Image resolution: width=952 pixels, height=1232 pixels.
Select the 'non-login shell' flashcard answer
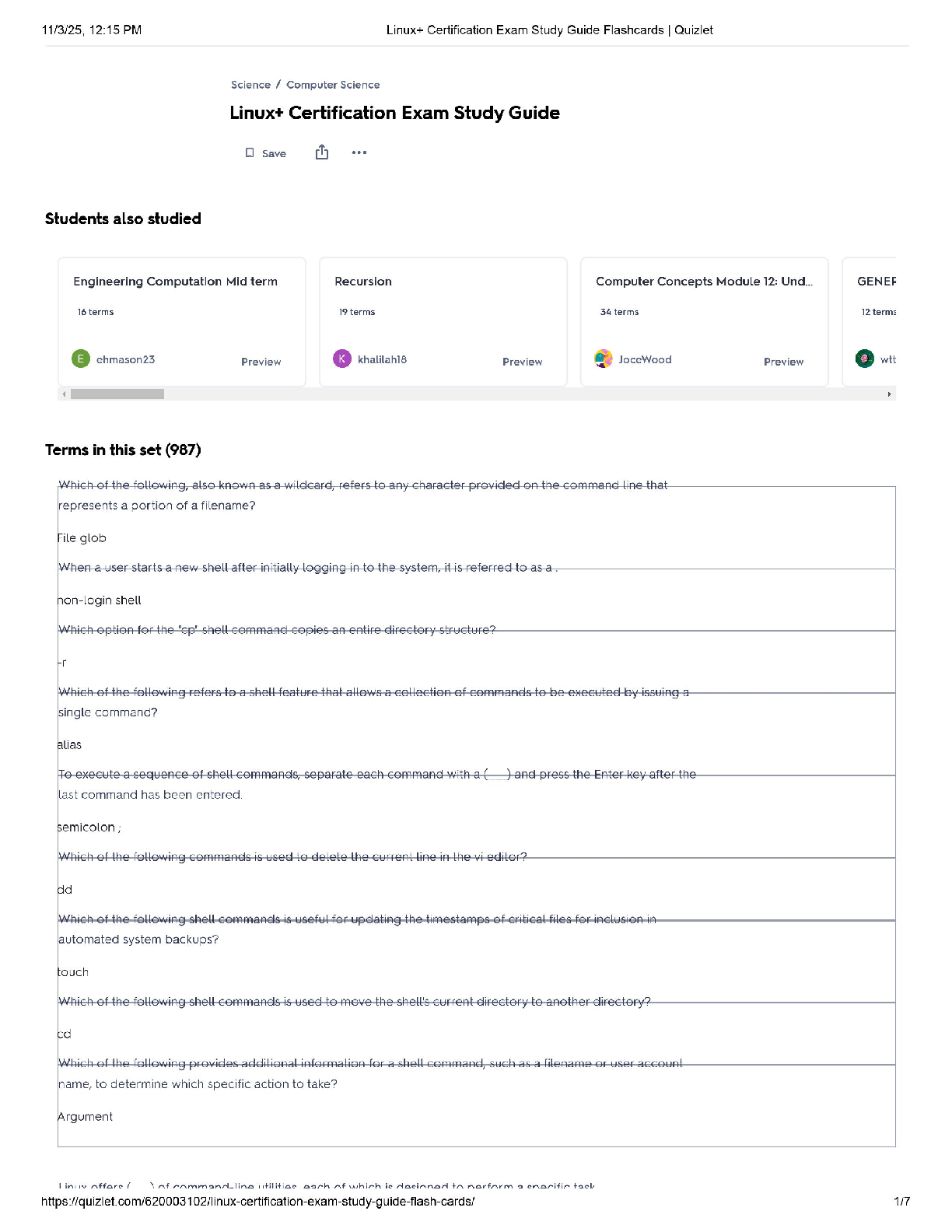[x=100, y=600]
